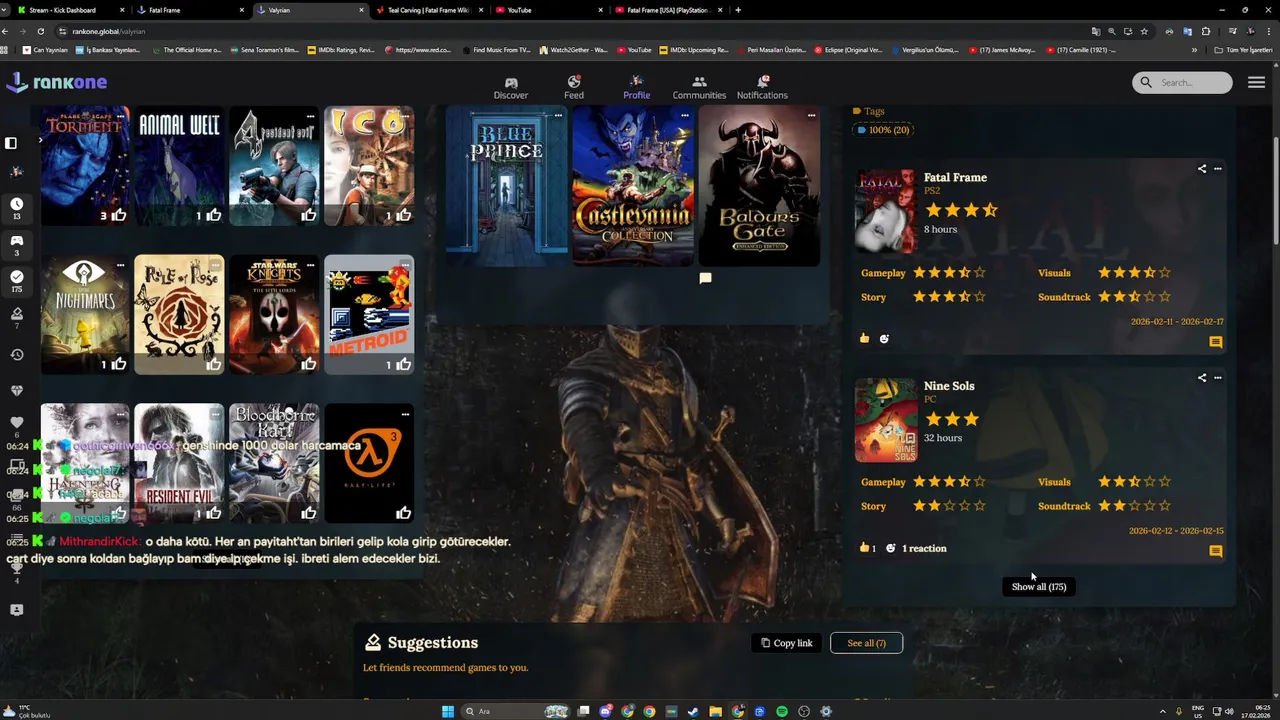Open a new browser tab

pos(738,10)
